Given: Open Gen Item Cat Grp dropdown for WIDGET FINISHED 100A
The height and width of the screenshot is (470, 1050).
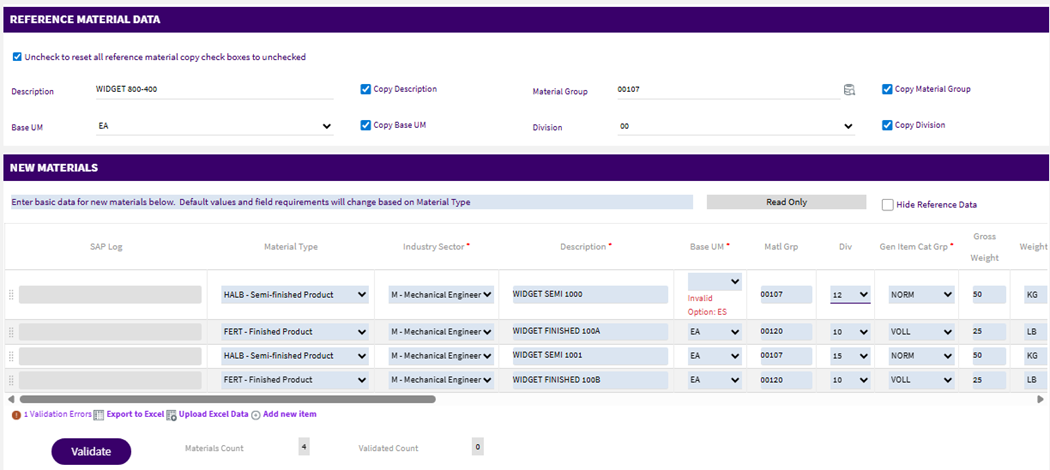Looking at the screenshot, I should (921, 332).
